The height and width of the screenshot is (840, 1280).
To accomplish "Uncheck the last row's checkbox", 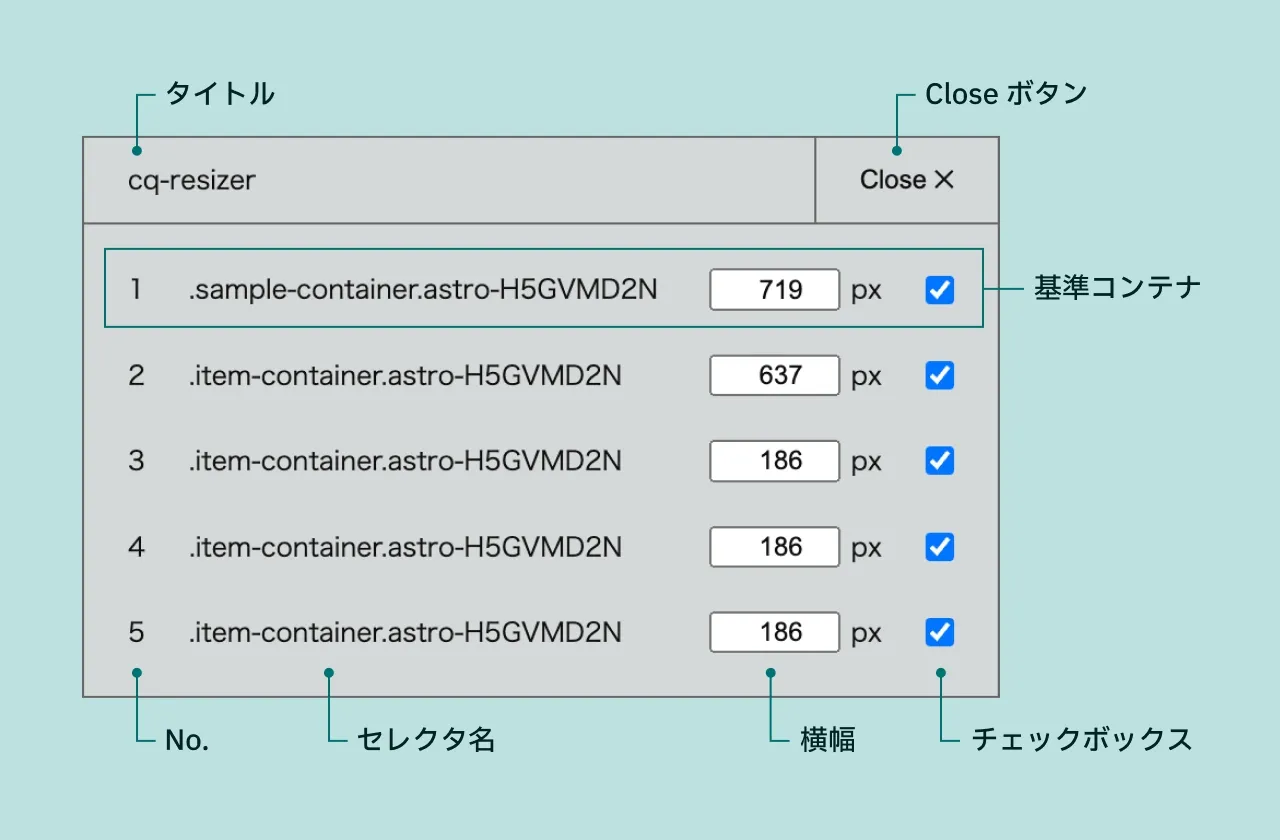I will coord(938,632).
